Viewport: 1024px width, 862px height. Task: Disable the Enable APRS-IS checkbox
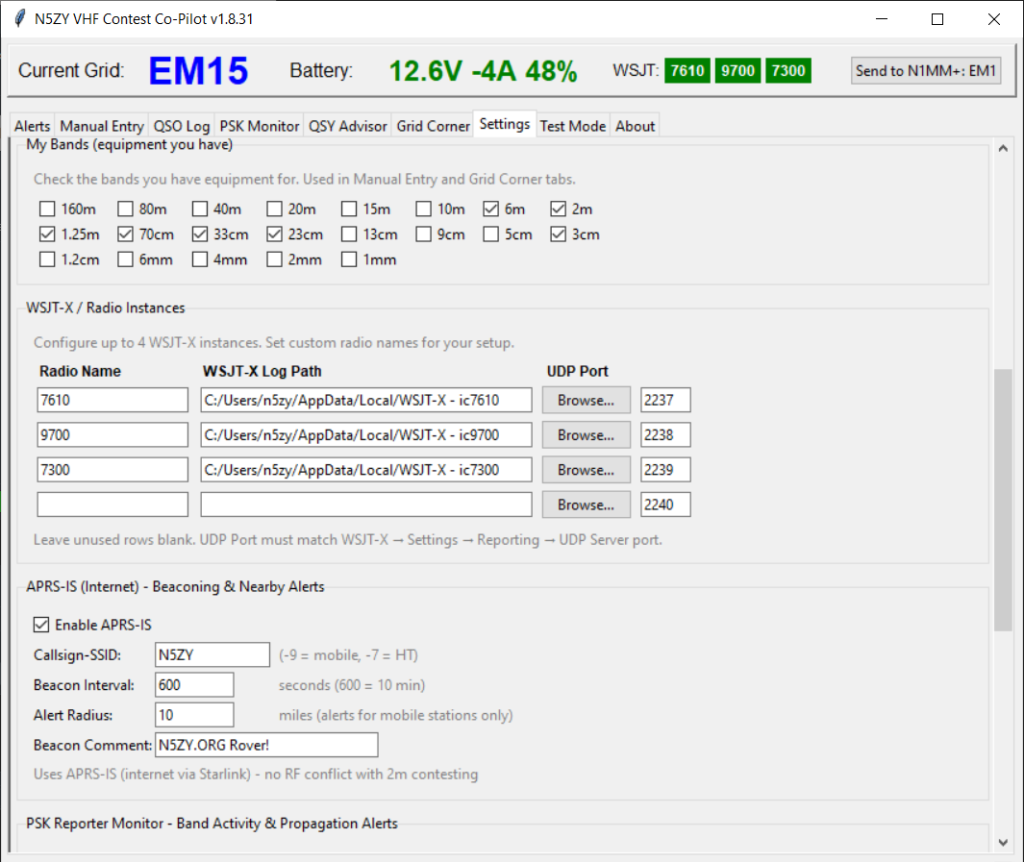(41, 625)
